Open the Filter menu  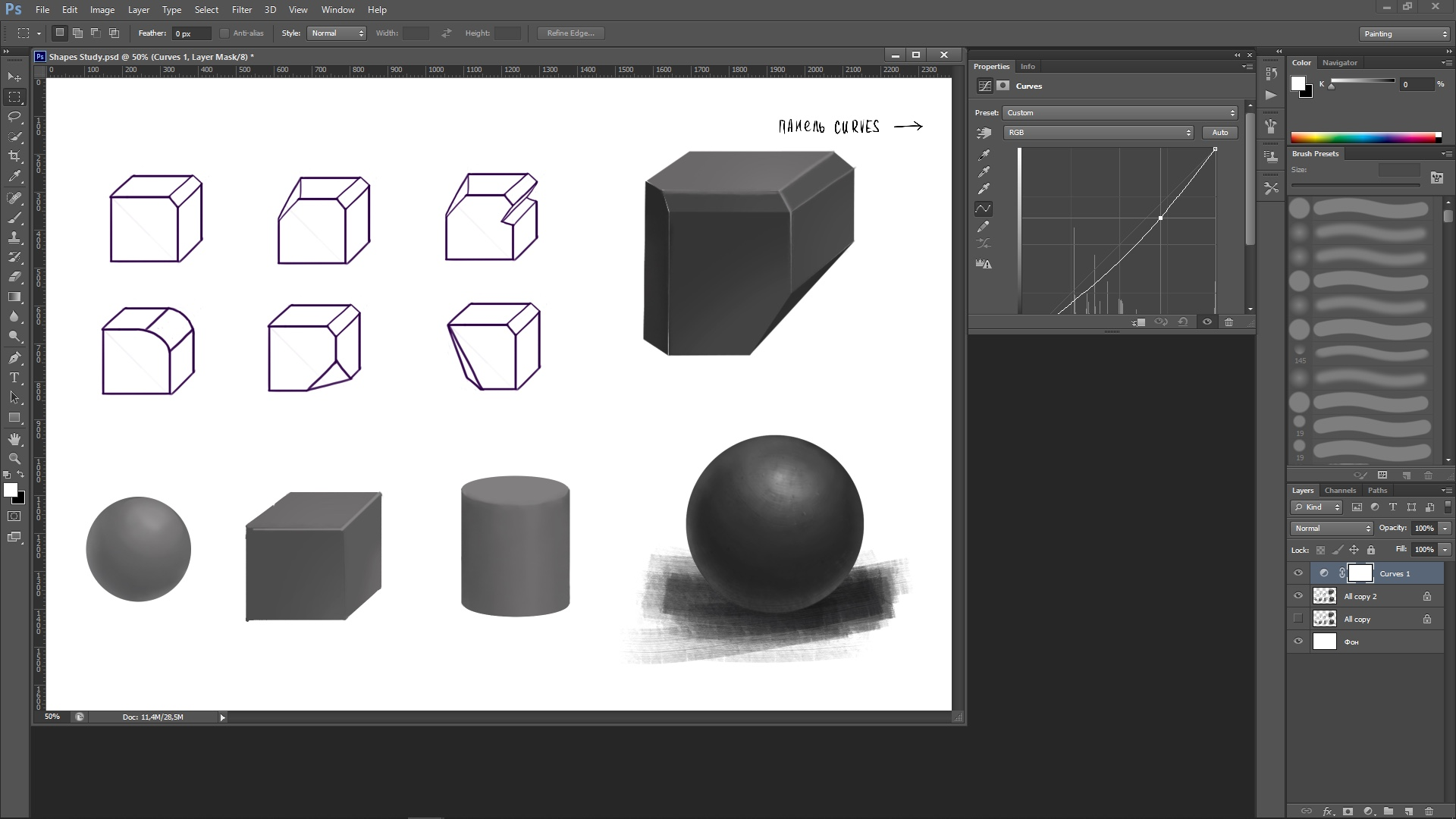(242, 10)
